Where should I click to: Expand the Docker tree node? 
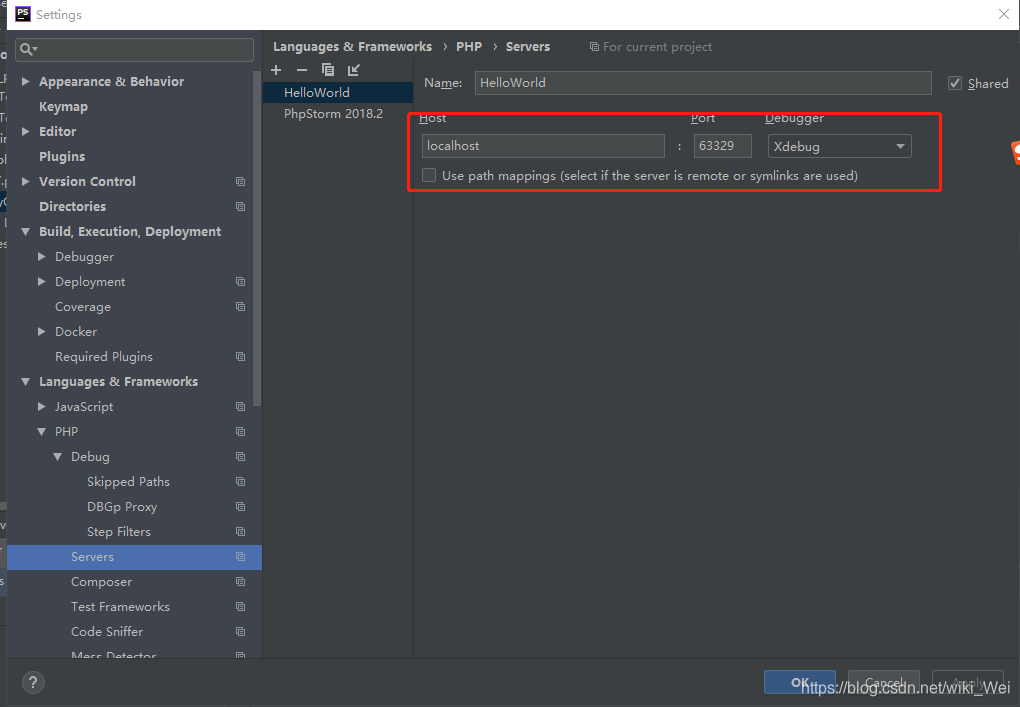click(x=42, y=332)
